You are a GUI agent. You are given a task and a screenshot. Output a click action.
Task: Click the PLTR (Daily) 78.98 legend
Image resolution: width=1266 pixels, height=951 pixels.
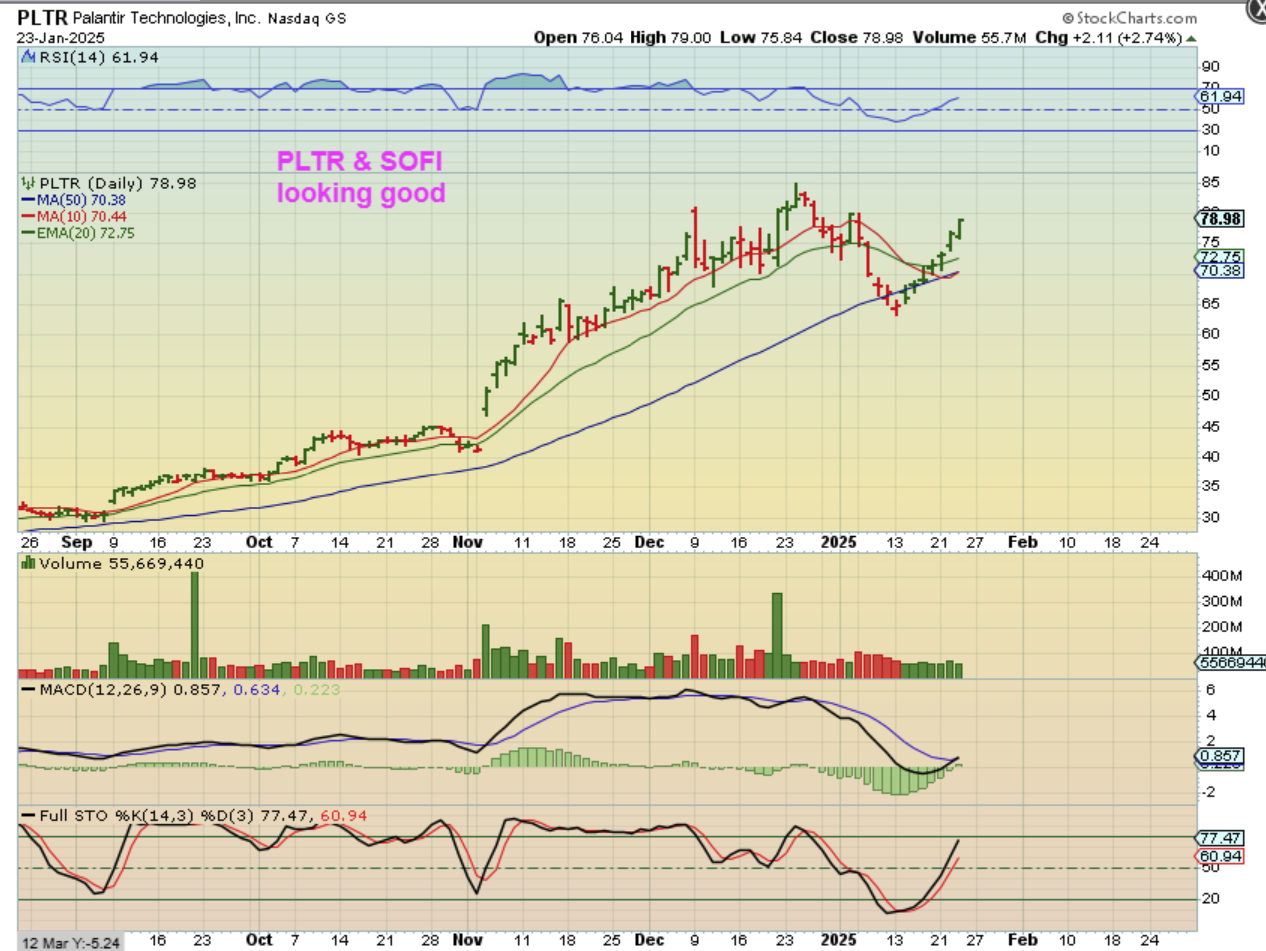(109, 183)
